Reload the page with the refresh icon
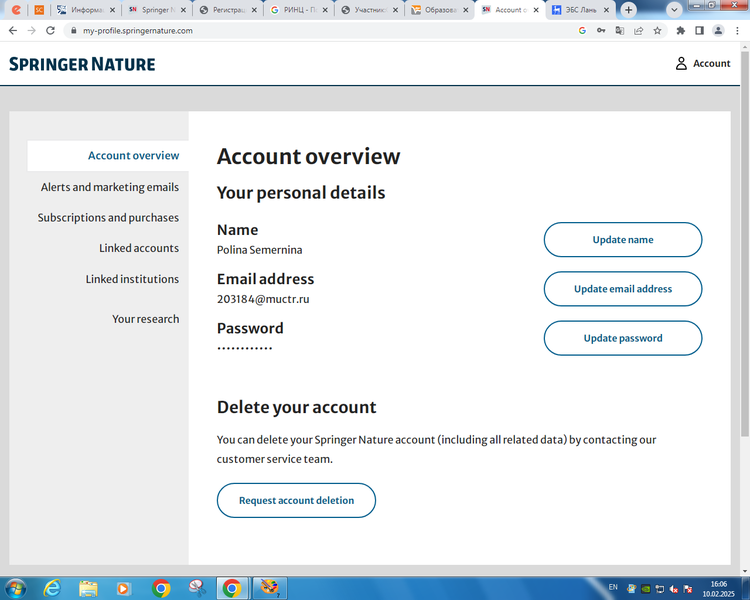Screen dimensions: 750x600 point(51,31)
